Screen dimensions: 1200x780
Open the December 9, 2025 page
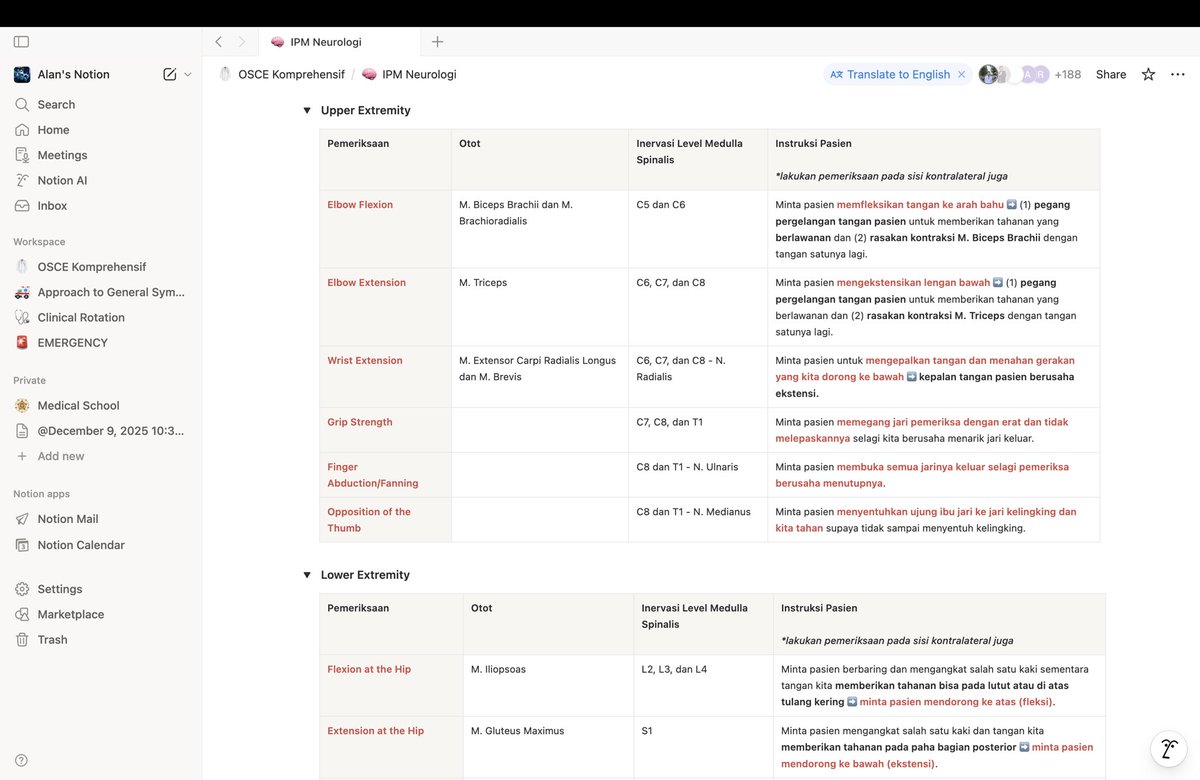tap(101, 431)
